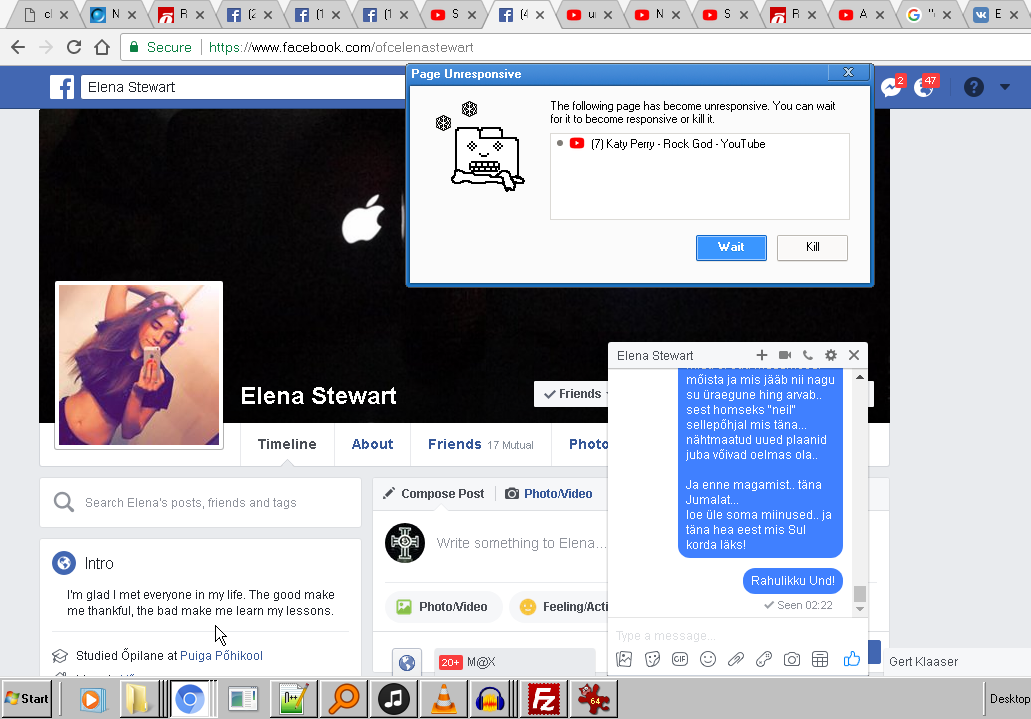
Task: Open Elena Stewart's profile picture
Action: pos(139,365)
